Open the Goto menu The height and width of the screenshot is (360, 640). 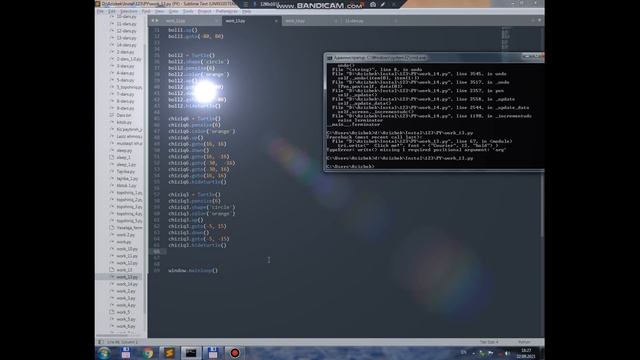(x=173, y=11)
